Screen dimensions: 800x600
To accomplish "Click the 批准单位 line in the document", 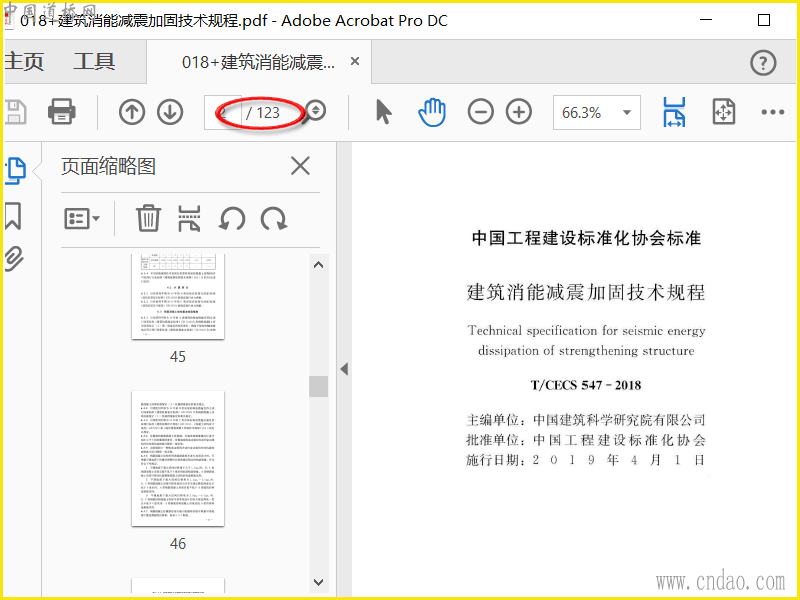I will point(586,440).
